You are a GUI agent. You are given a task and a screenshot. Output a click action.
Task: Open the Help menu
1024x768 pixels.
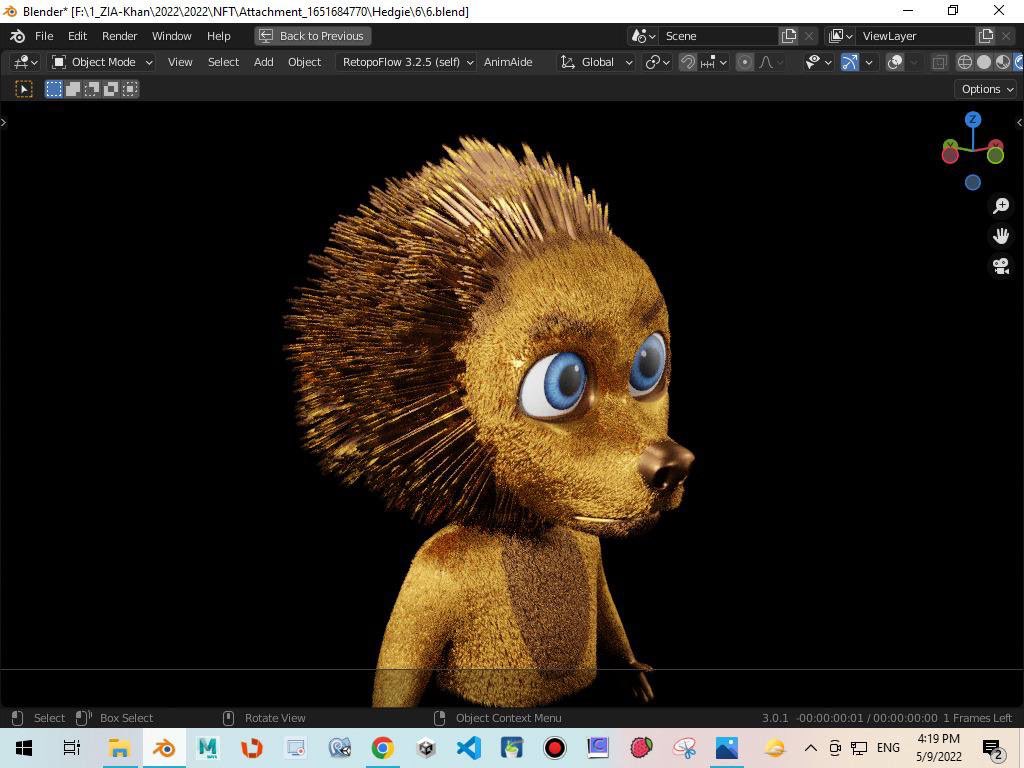(219, 36)
